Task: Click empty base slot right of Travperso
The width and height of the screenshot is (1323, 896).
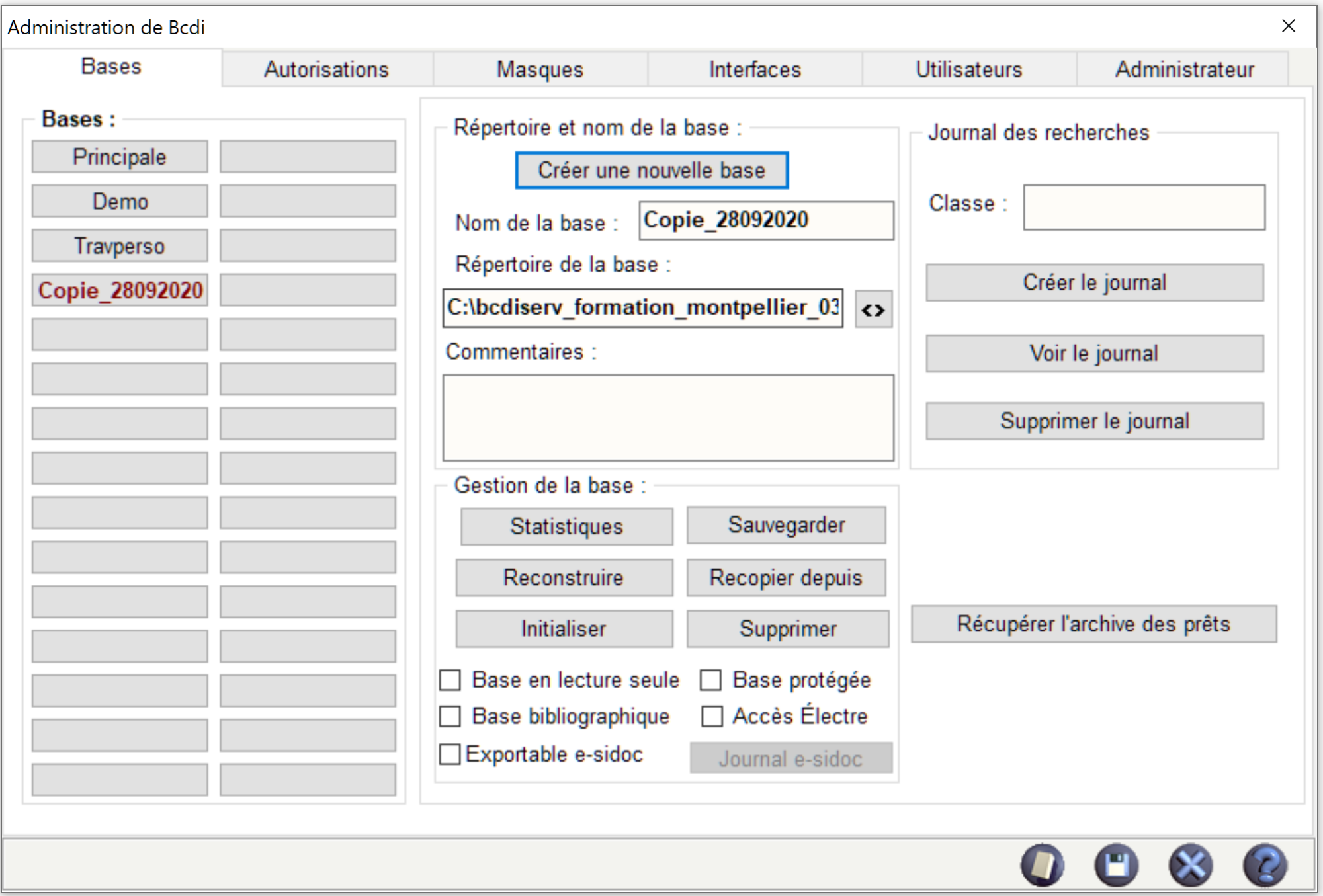Action: 308,246
